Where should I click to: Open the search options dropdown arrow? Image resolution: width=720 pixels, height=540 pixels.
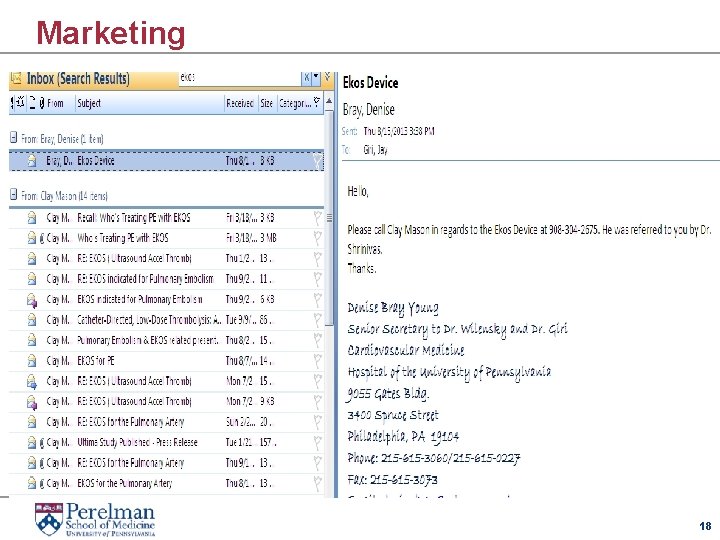click(316, 79)
